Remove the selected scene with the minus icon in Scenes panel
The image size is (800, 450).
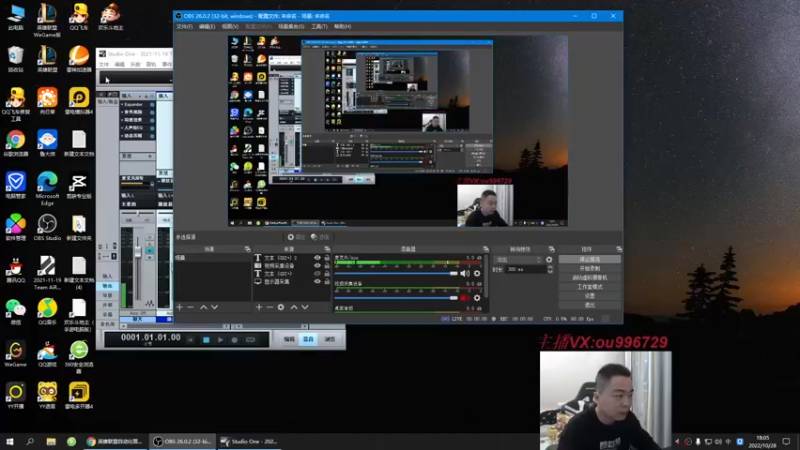190,307
